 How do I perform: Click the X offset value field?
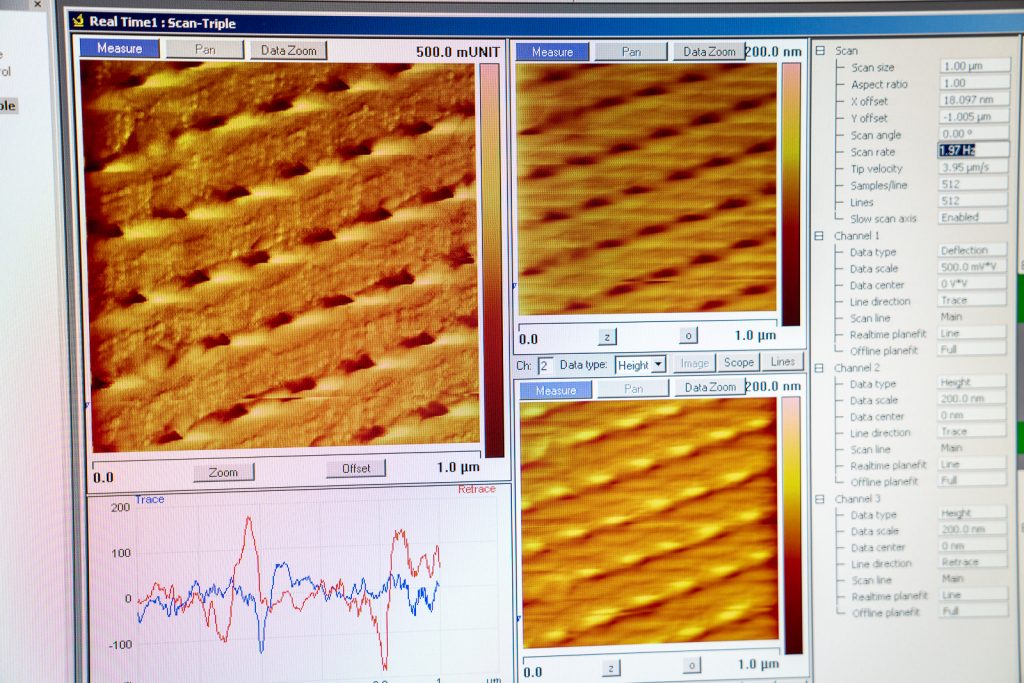click(x=974, y=100)
